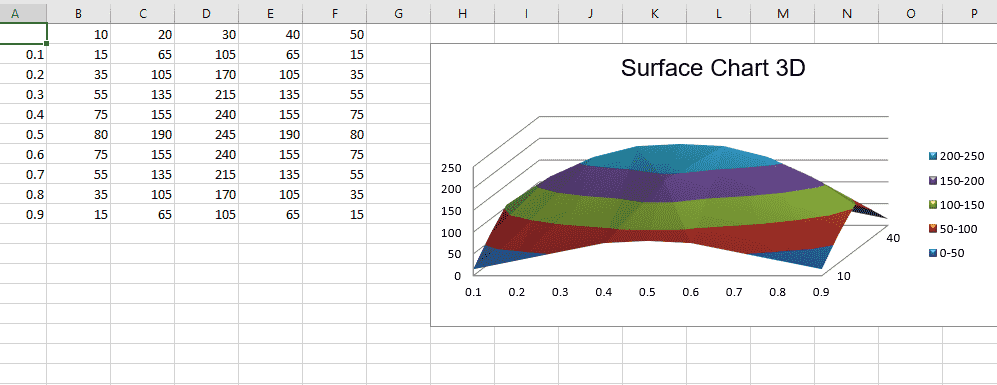Click chart horizontal axis label 0.9
The image size is (997, 385).
pos(821,292)
